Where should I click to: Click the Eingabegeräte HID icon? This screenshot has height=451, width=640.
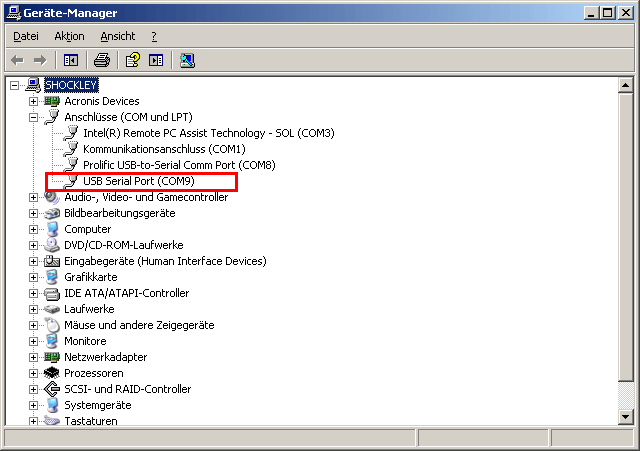52,261
